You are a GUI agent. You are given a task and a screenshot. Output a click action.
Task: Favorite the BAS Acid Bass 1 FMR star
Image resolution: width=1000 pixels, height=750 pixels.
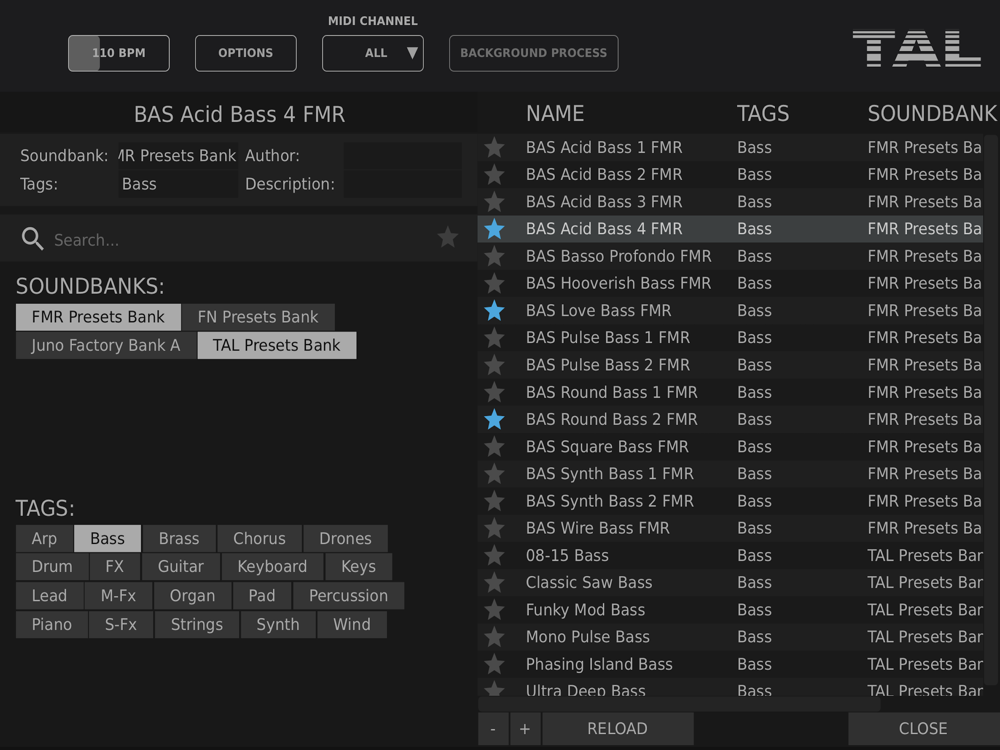pyautogui.click(x=494, y=147)
